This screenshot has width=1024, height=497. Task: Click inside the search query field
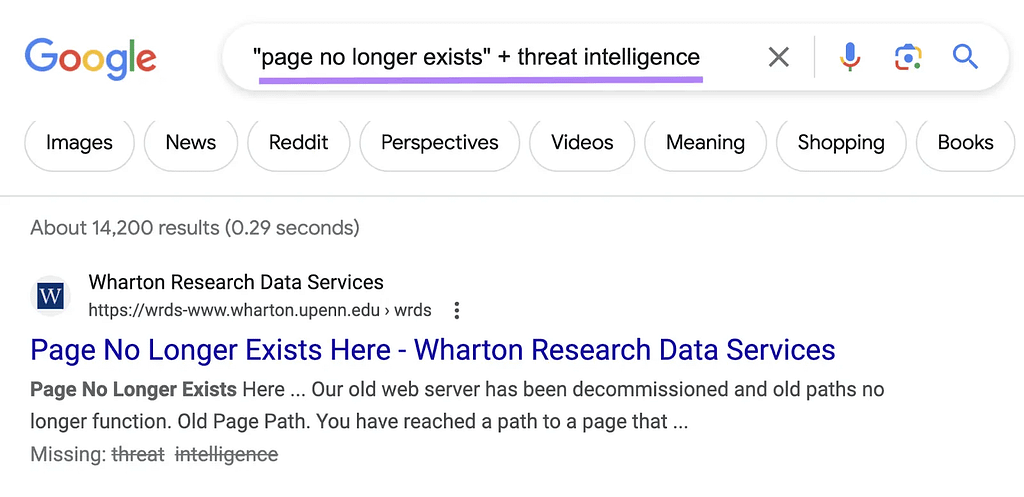tap(478, 57)
